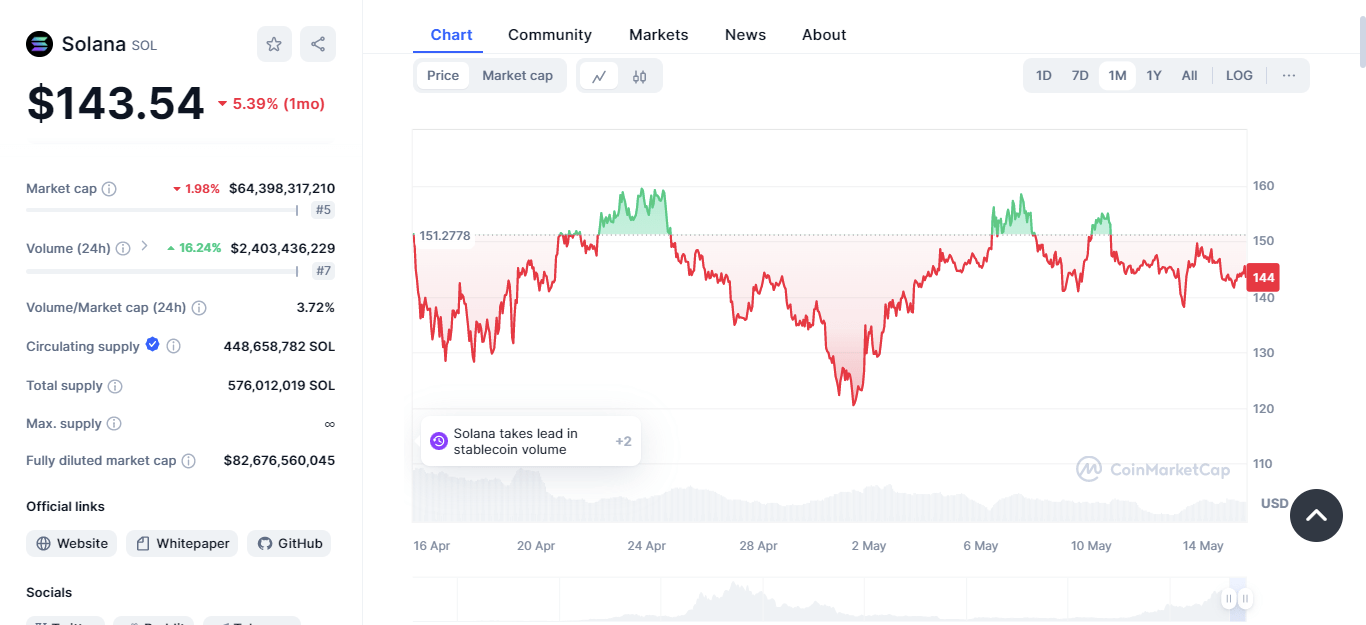Show info for Max. supply
Image resolution: width=1366 pixels, height=625 pixels.
point(114,424)
